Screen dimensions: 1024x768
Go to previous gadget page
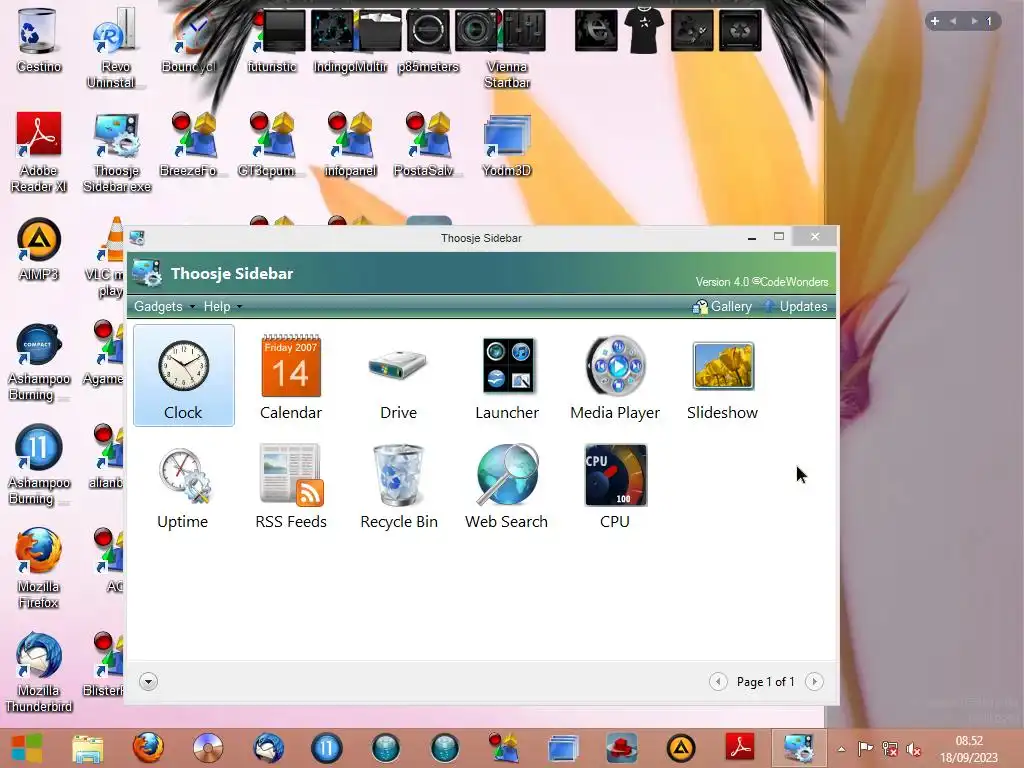pos(718,682)
